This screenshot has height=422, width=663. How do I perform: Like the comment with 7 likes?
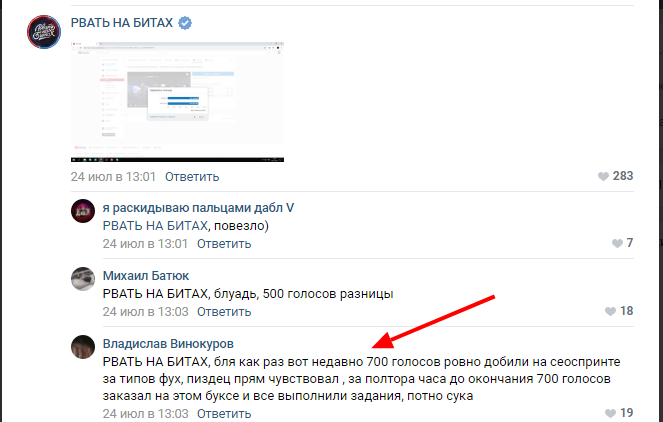click(x=617, y=243)
